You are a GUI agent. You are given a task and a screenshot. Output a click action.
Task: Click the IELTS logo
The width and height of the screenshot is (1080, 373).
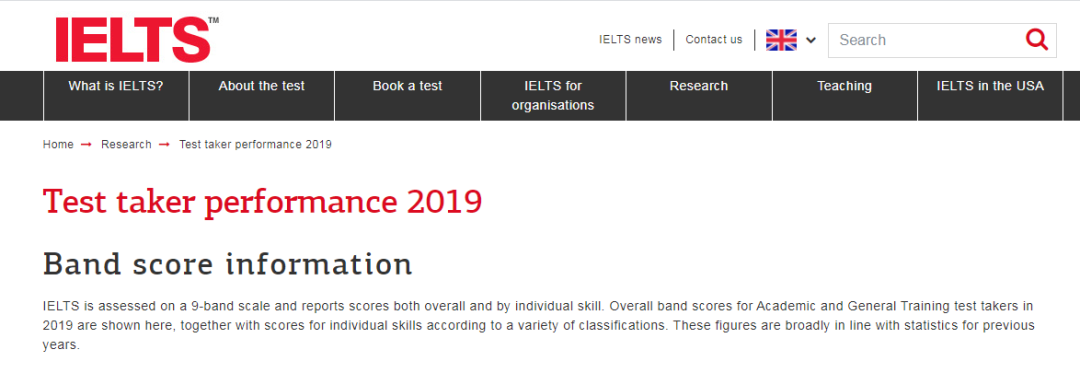point(137,39)
